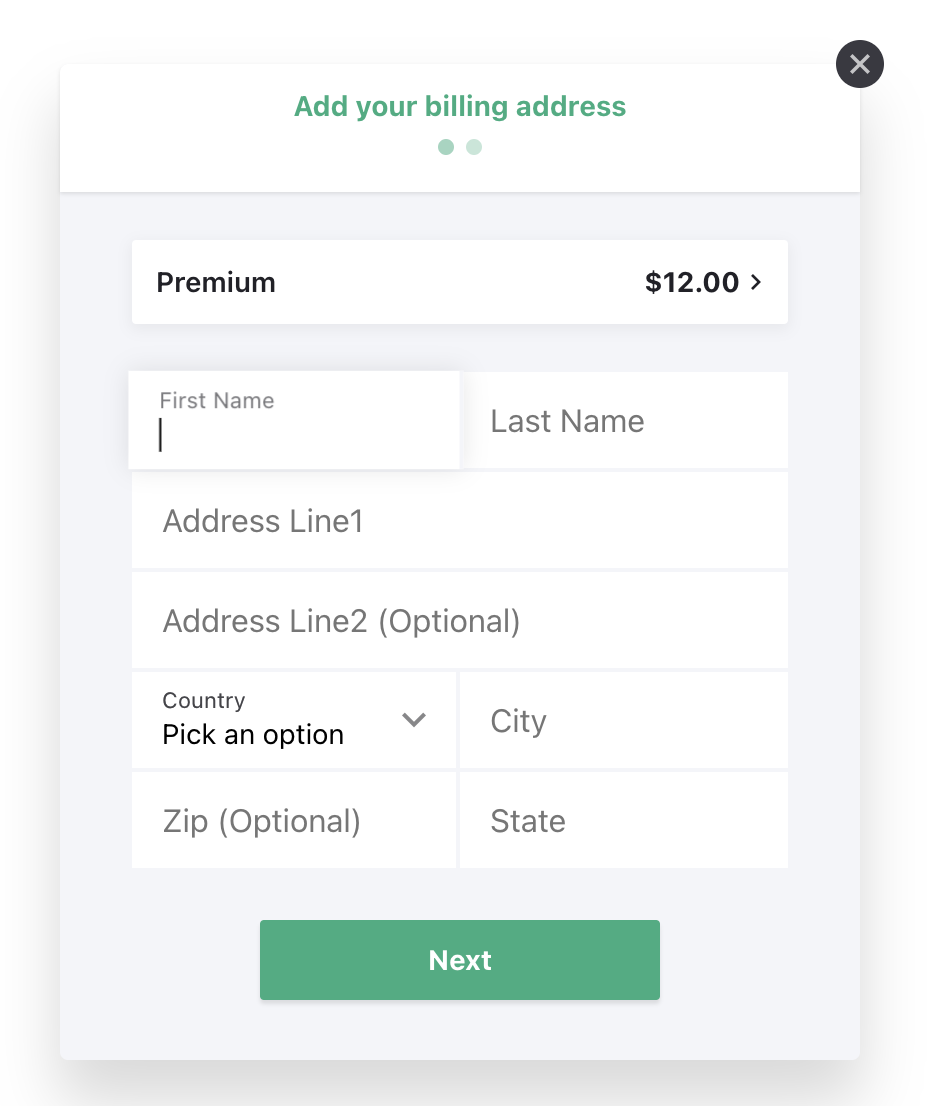
Task: Click the First Name floating label
Action: (217, 401)
